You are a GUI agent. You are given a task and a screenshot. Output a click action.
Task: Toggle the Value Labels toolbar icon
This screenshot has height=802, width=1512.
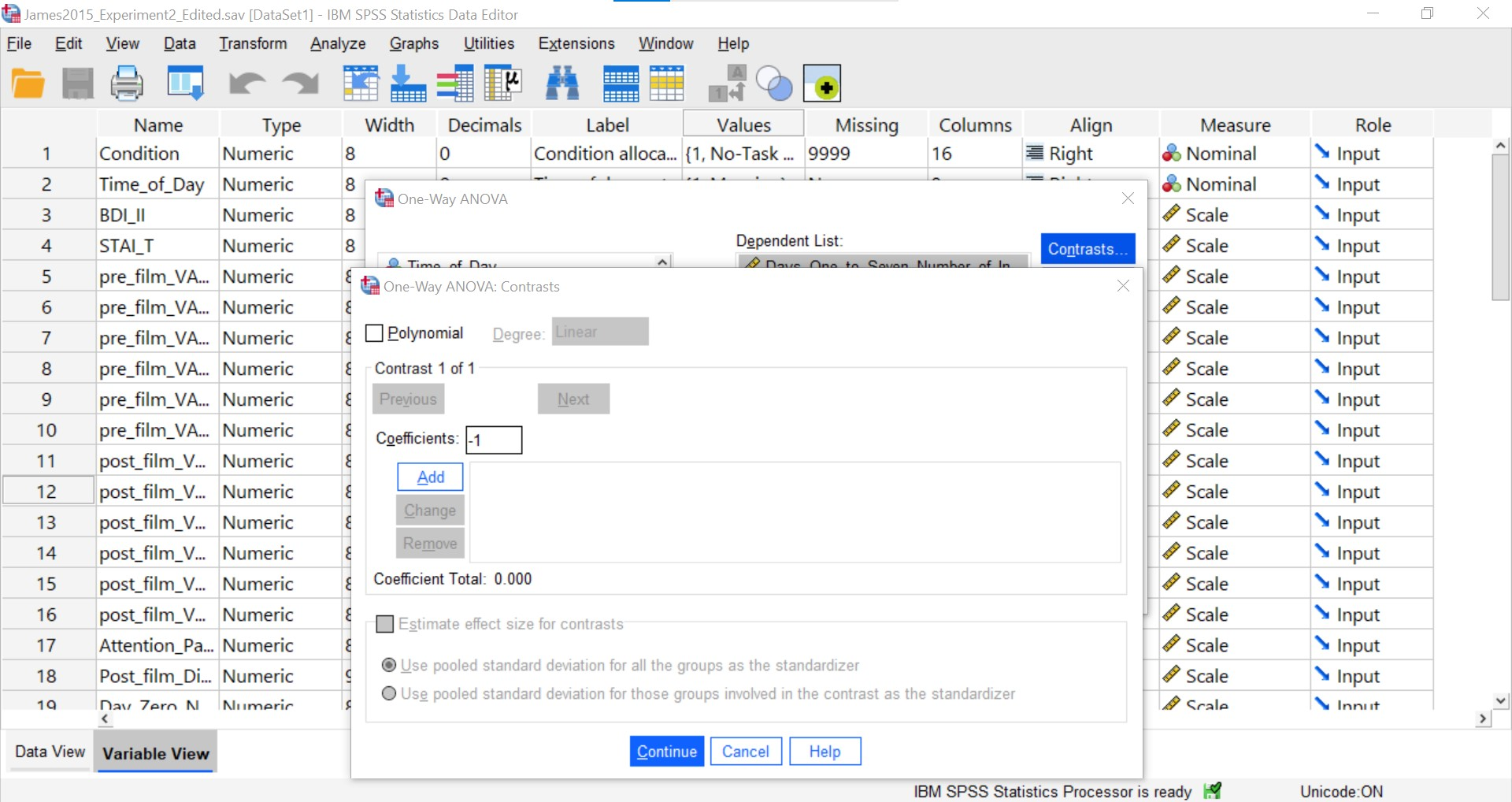(727, 84)
